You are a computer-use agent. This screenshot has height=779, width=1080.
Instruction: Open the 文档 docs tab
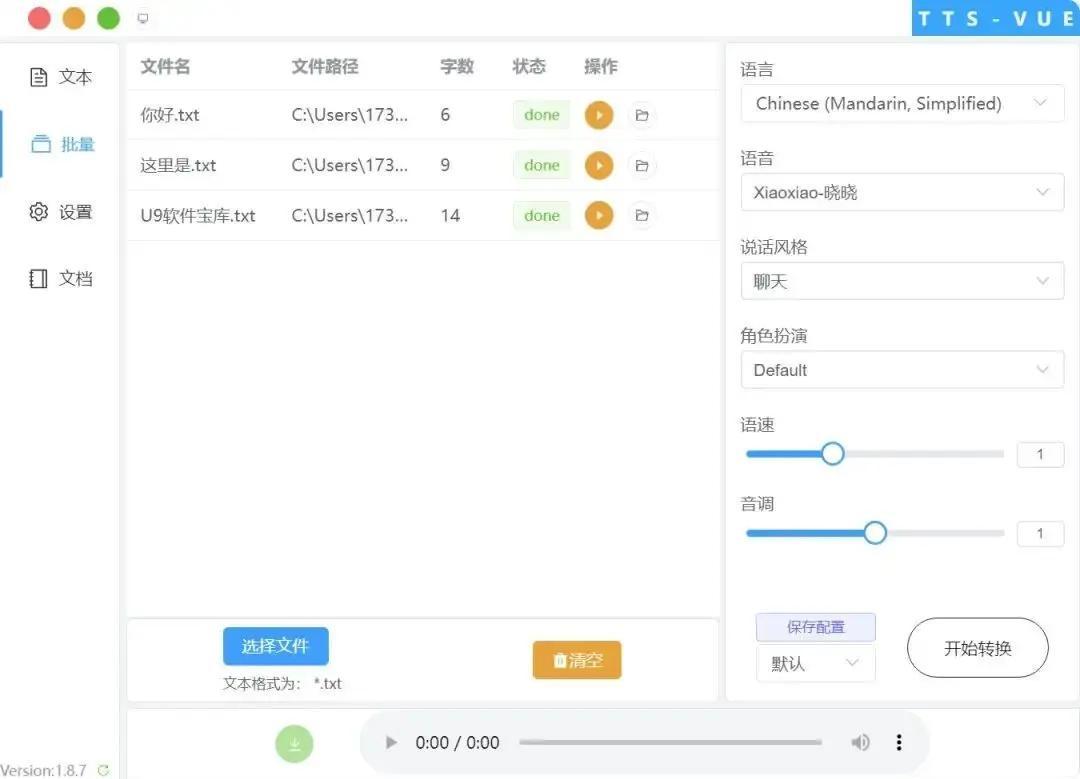[62, 279]
